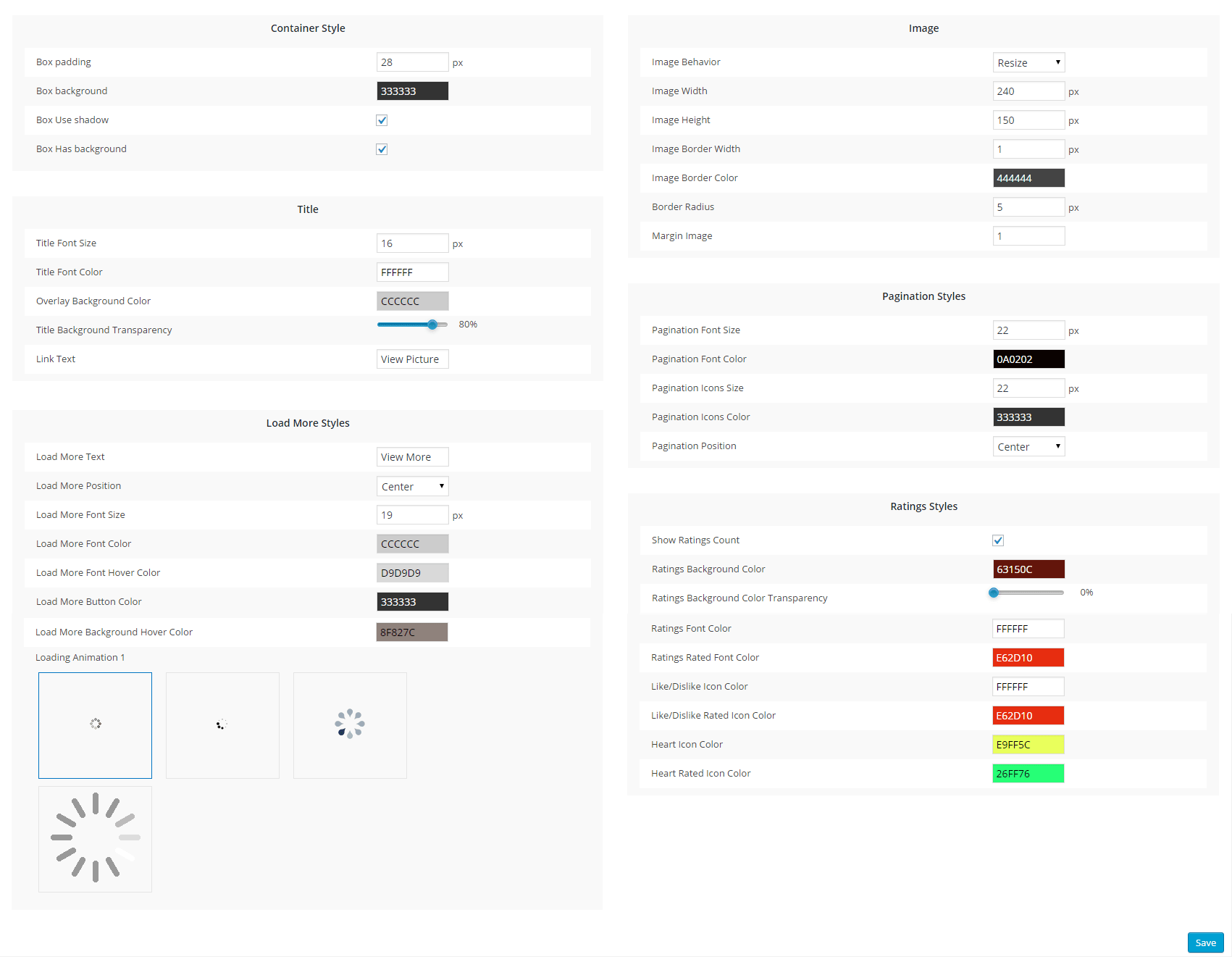This screenshot has height=957, width=1232.
Task: Click the Image Width input field
Action: tap(1028, 91)
